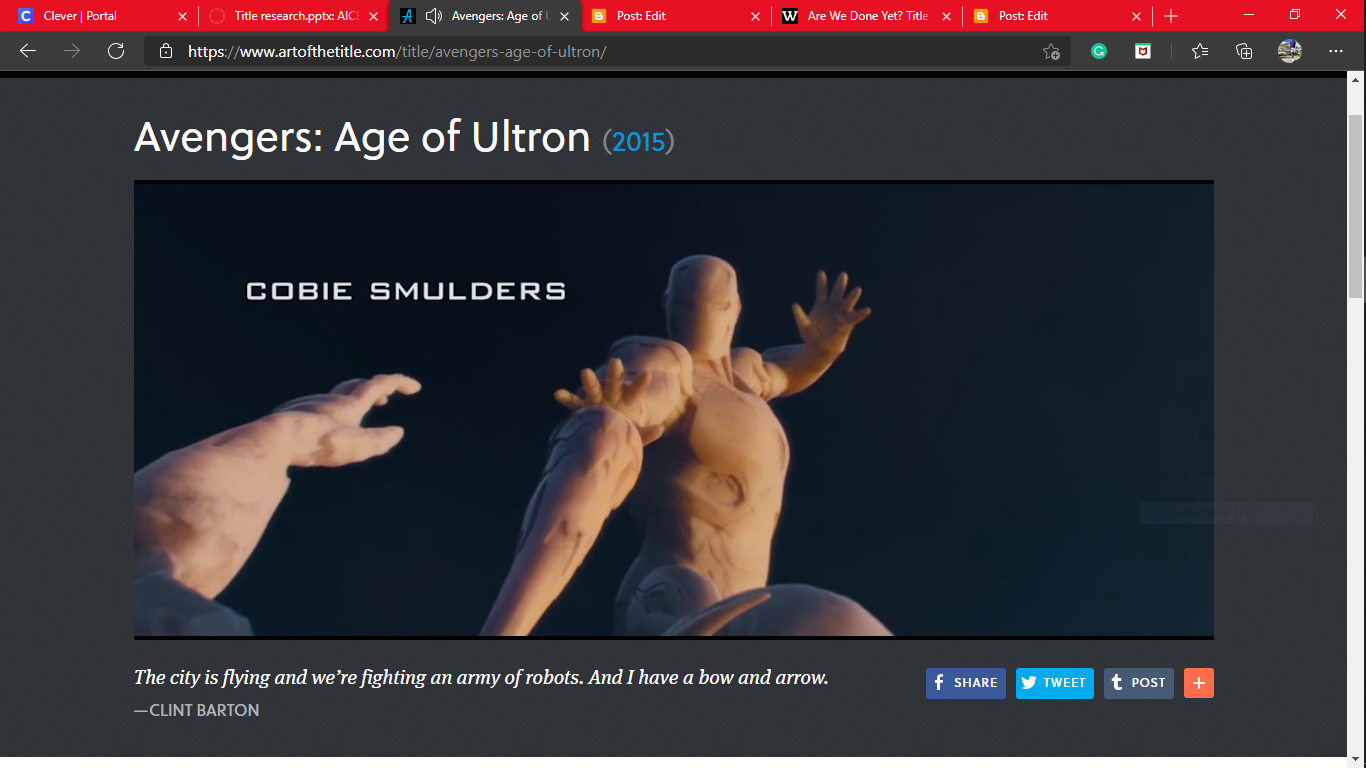The width and height of the screenshot is (1366, 768).
Task: Close the Title research.pptx tab
Action: [x=373, y=16]
